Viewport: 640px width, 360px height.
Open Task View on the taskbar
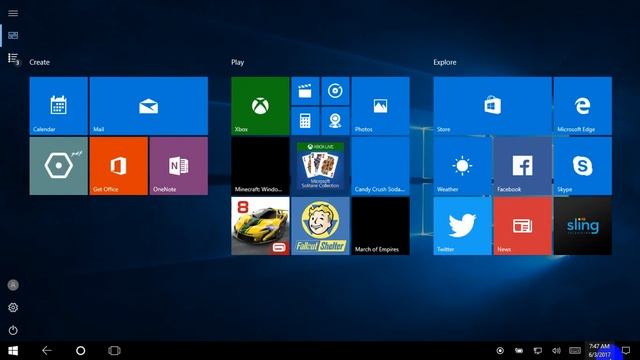pos(114,350)
